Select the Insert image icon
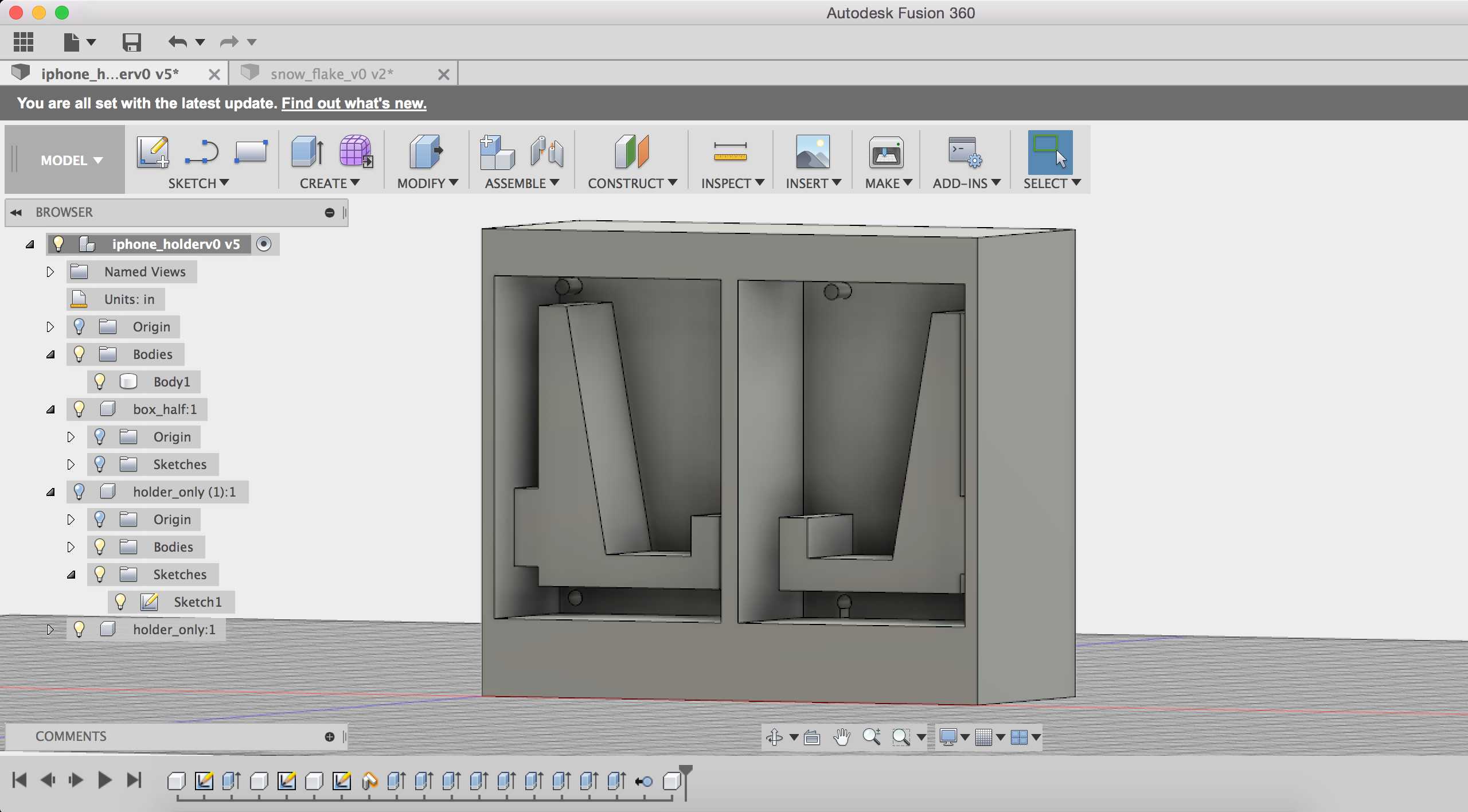Viewport: 1468px width, 812px height. (813, 152)
